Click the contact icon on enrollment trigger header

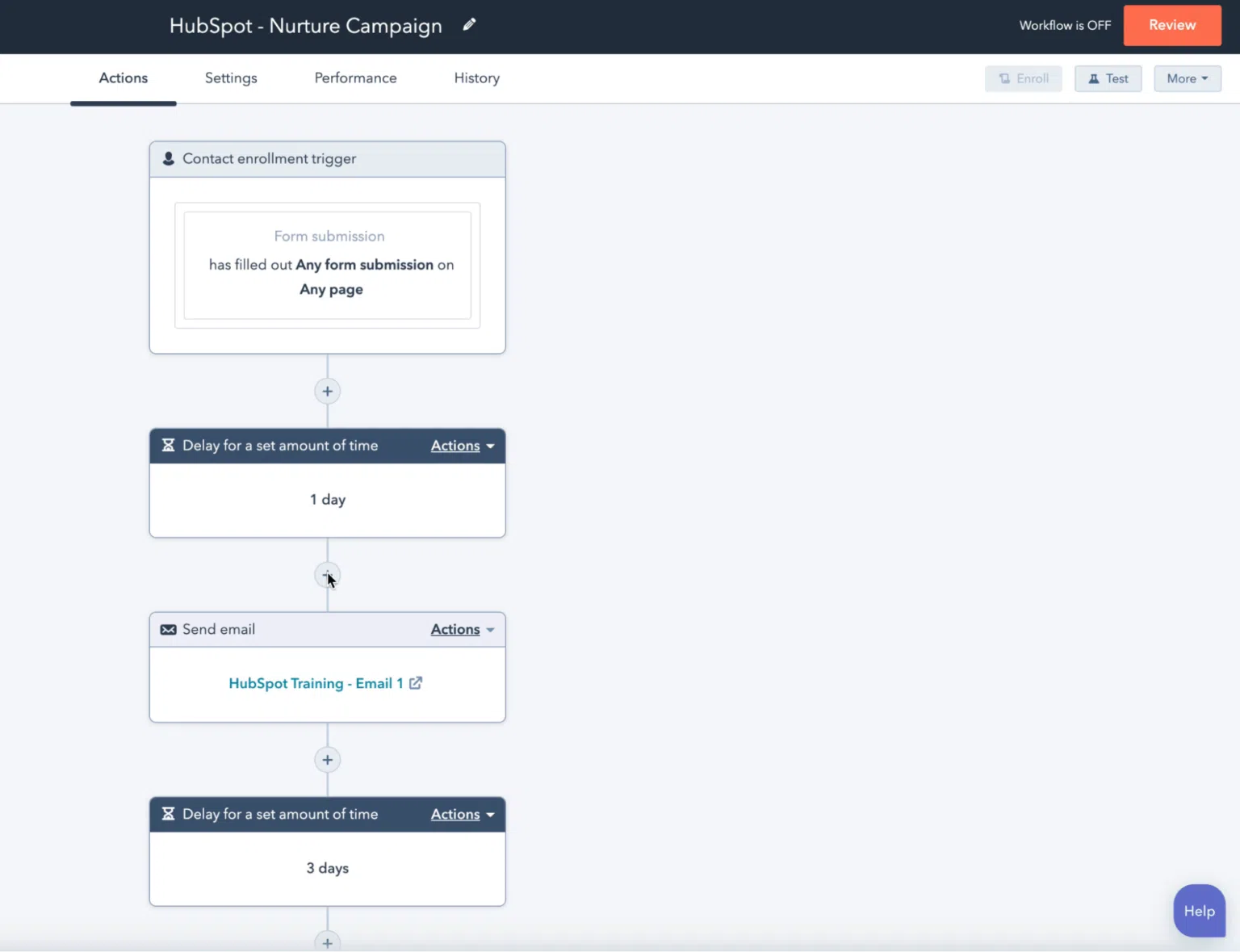tap(168, 158)
